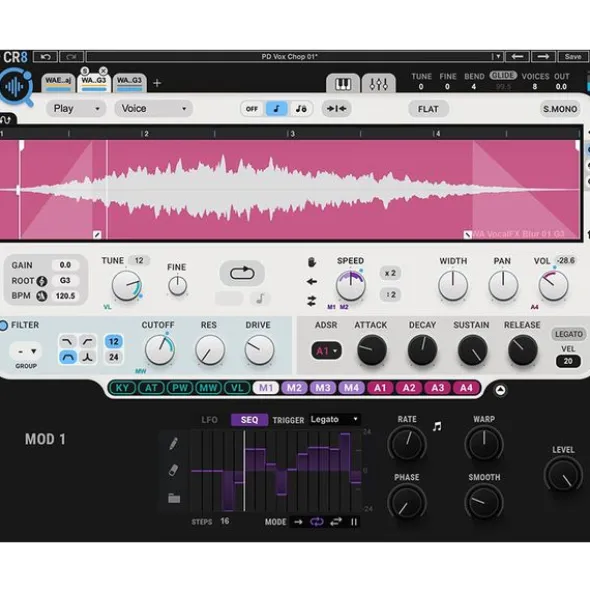Select the low-pass filter shape
The height and width of the screenshot is (591, 590).
pyautogui.click(x=67, y=341)
